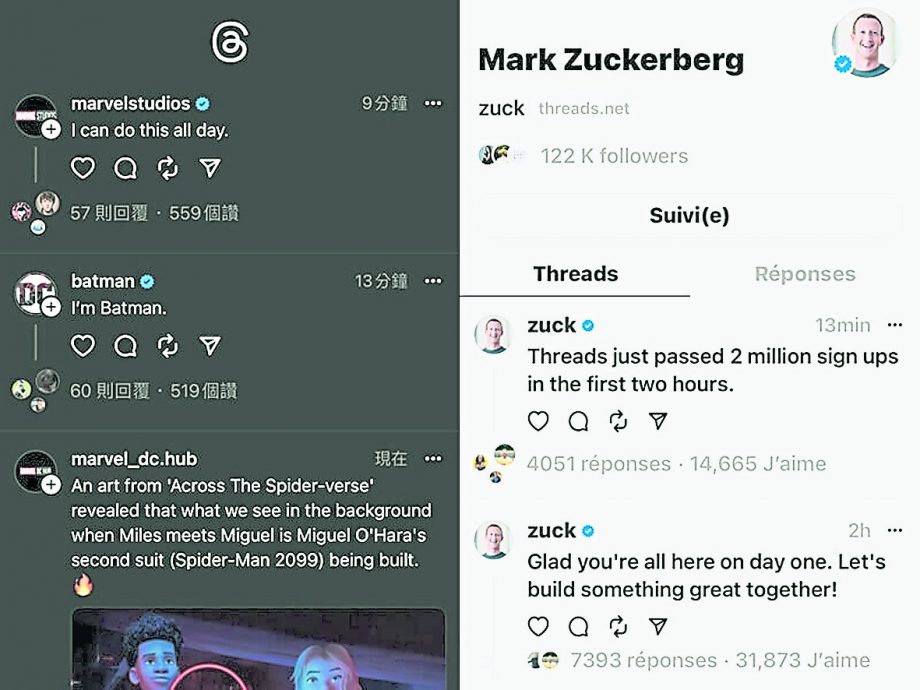Follow batman using the avatar plus badge
Screen dimensions: 920x690
(52, 308)
